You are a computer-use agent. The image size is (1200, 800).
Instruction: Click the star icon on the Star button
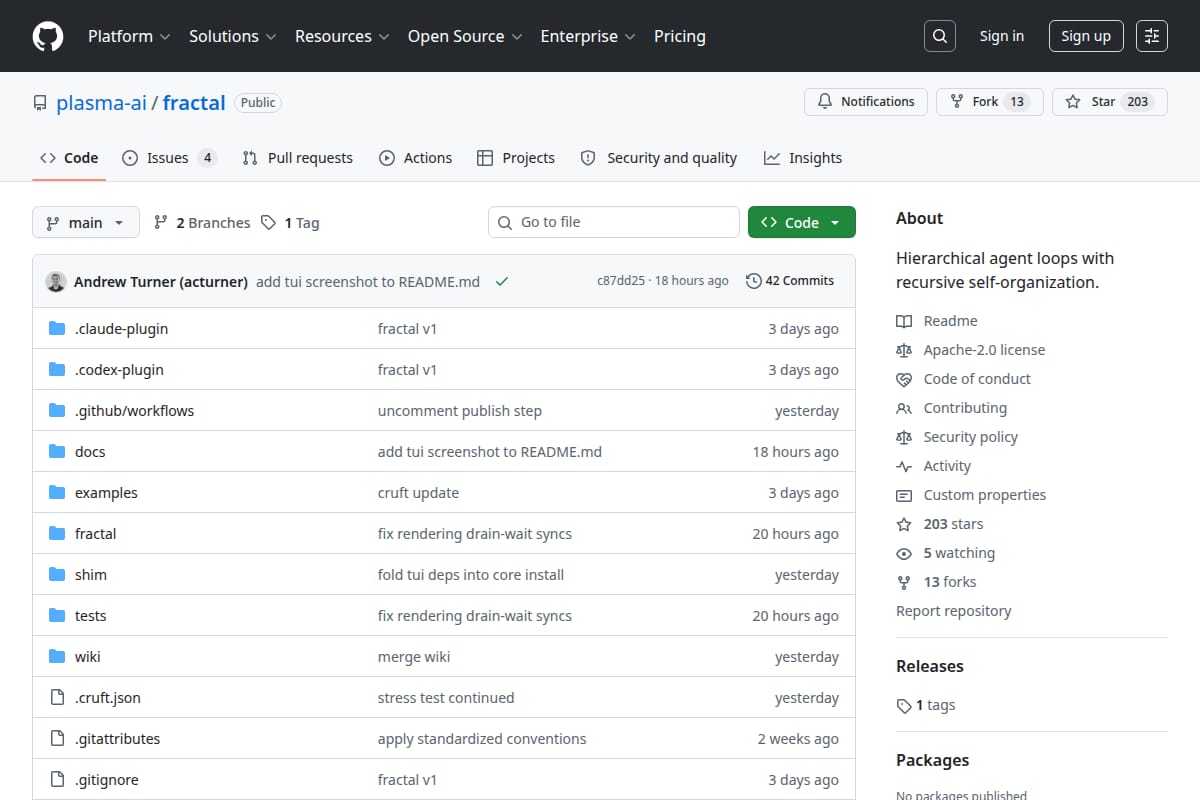pos(1073,102)
